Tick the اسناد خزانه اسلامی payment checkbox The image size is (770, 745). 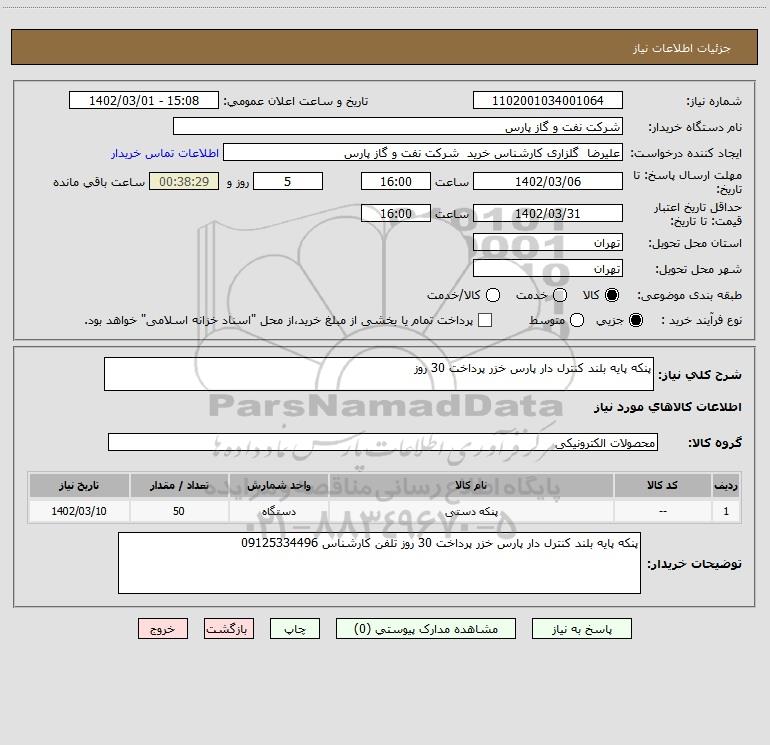(x=485, y=320)
